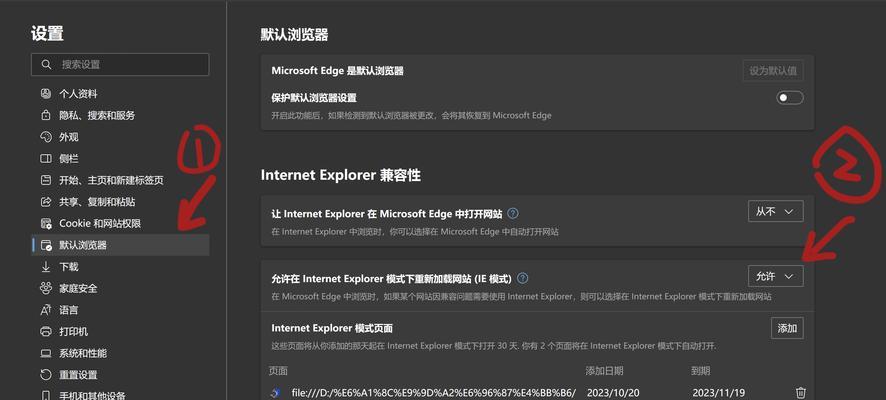Click the 打印机 printer icon
Viewport: 886px width, 400px height.
pyautogui.click(x=46, y=332)
